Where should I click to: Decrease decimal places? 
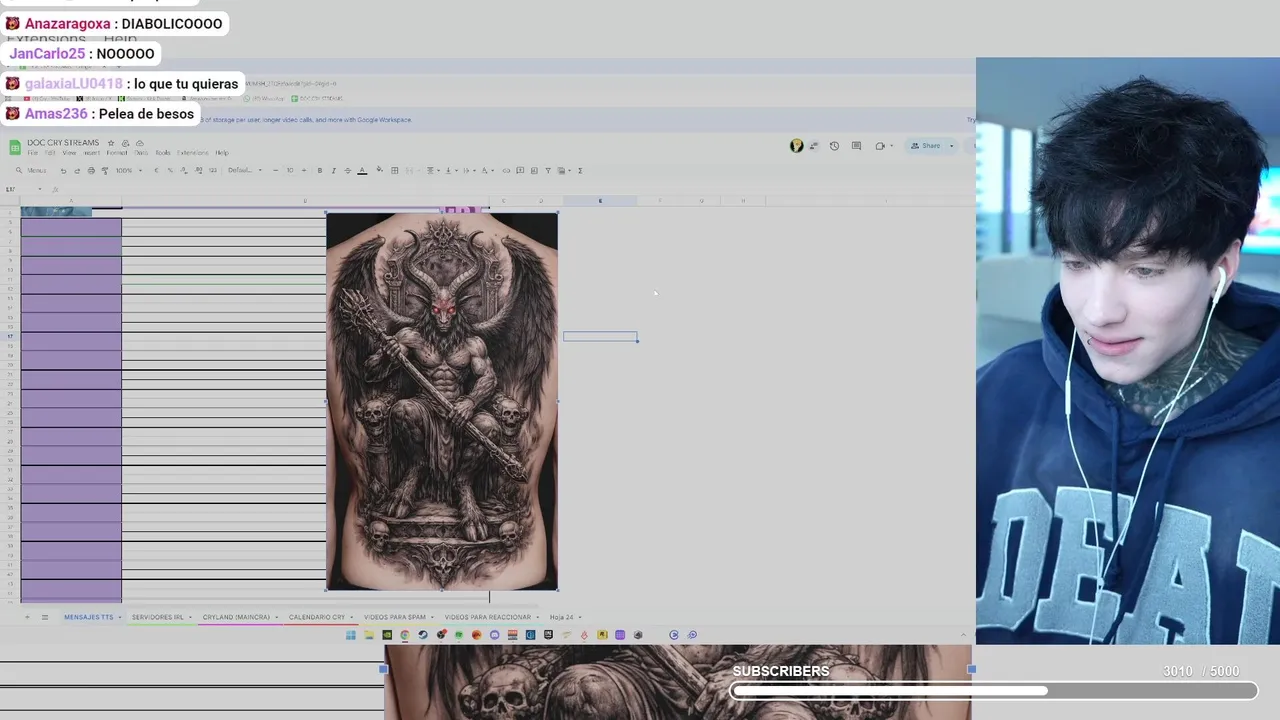tap(183, 170)
